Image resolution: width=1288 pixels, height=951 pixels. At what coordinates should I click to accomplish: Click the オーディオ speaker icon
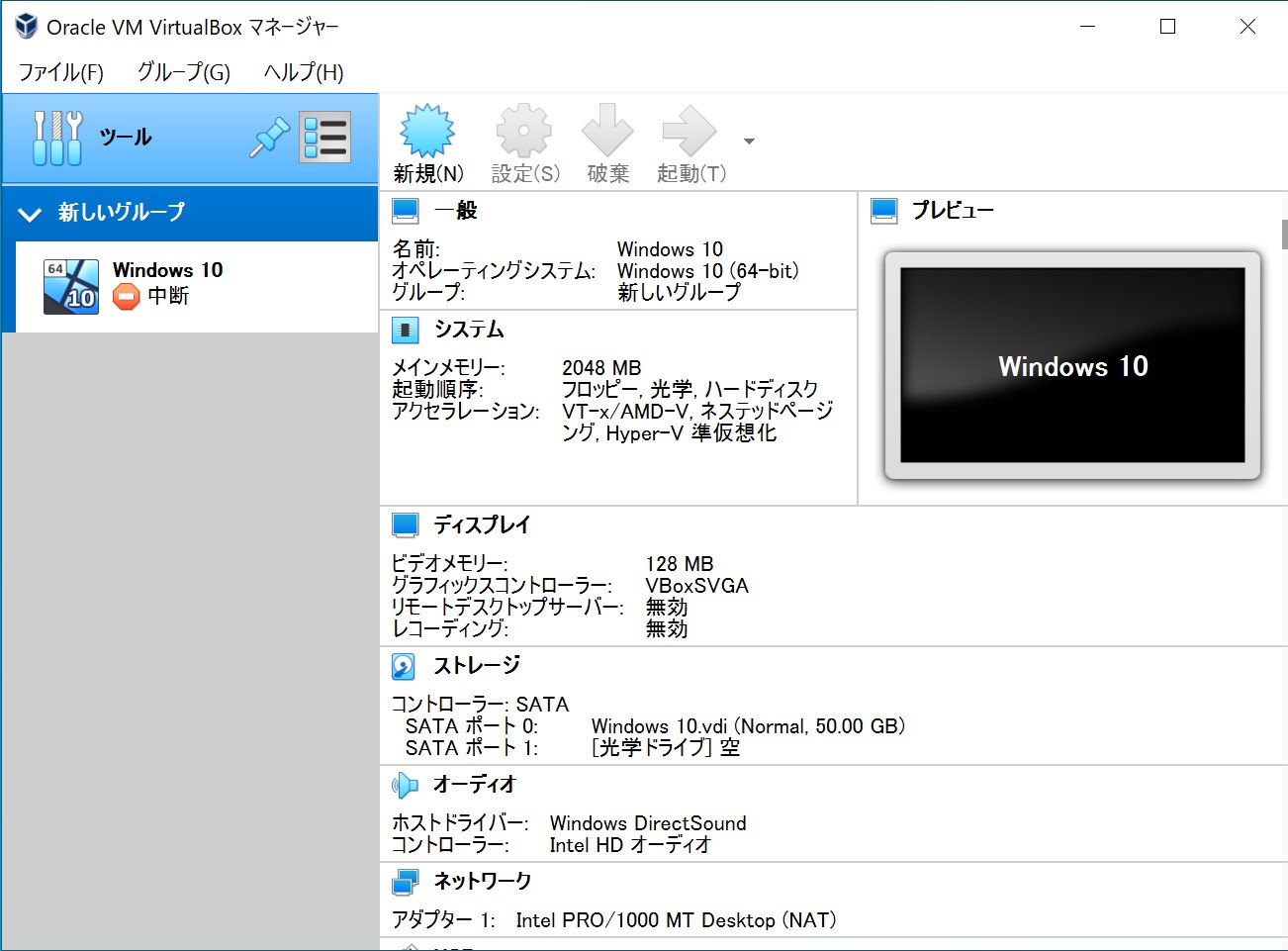coord(406,784)
